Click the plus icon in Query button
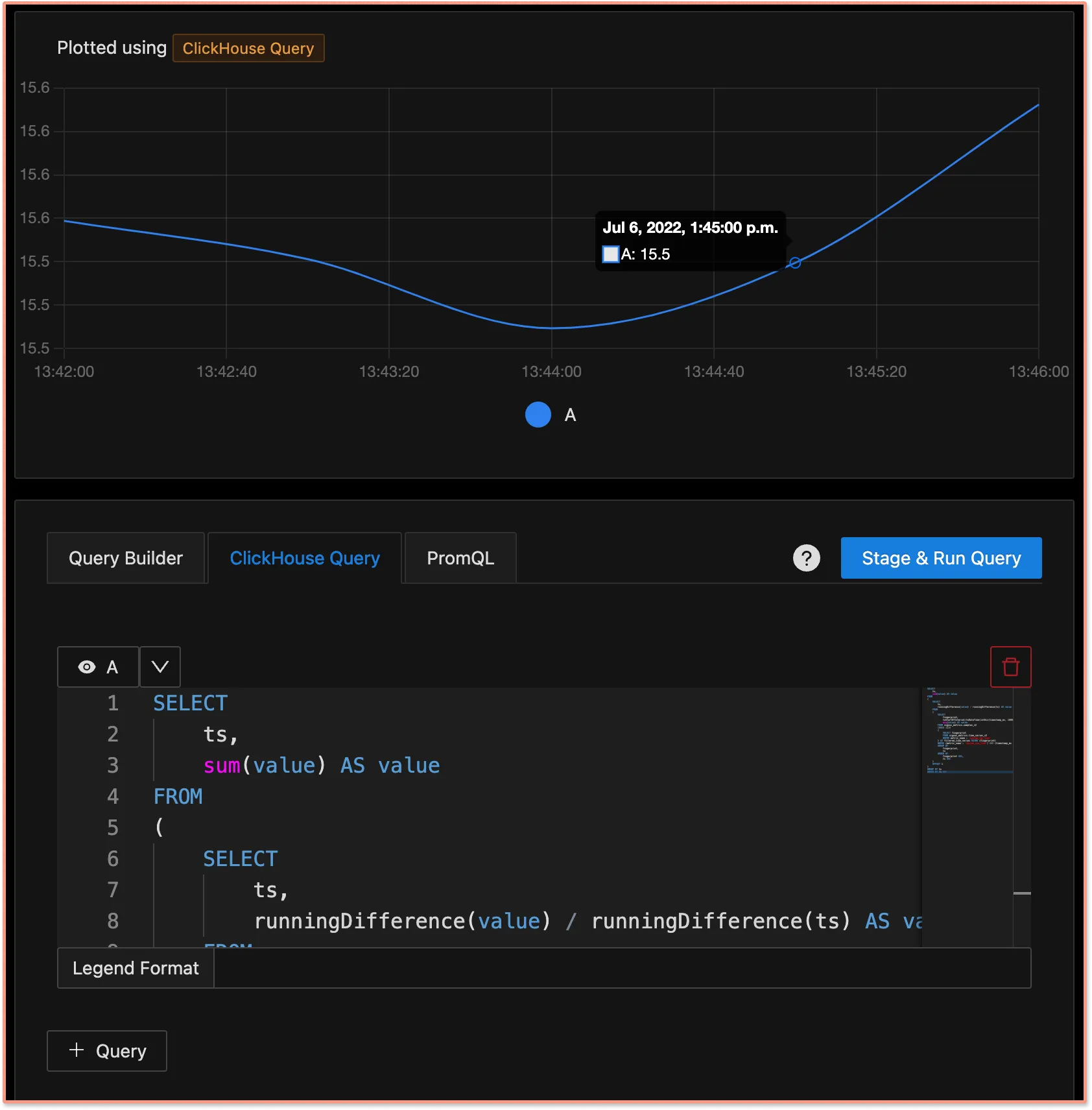The height and width of the screenshot is (1110, 1092). 77,1050
